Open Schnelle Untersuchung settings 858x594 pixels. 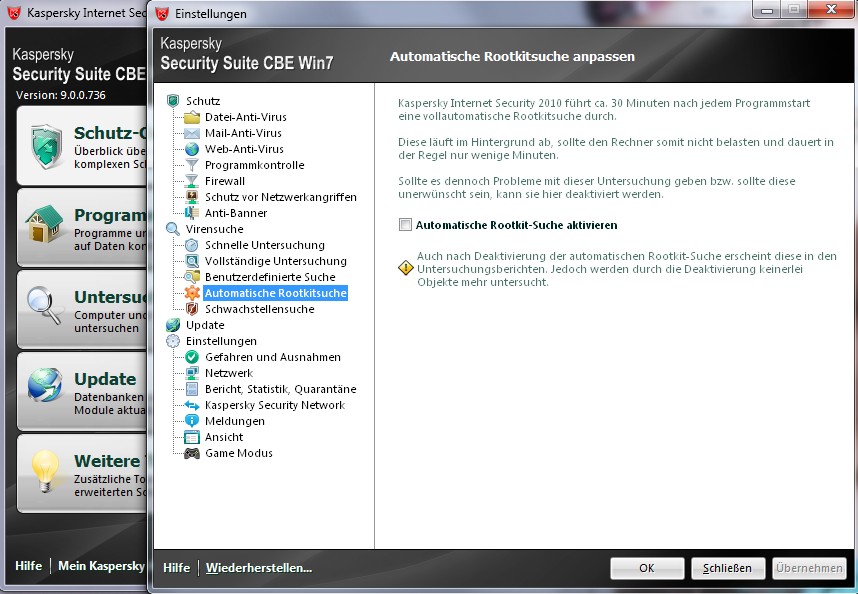265,245
